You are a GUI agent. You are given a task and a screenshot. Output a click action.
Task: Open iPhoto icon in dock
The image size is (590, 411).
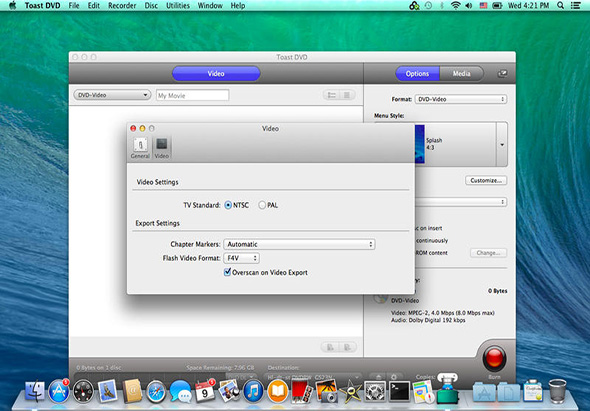click(x=229, y=391)
